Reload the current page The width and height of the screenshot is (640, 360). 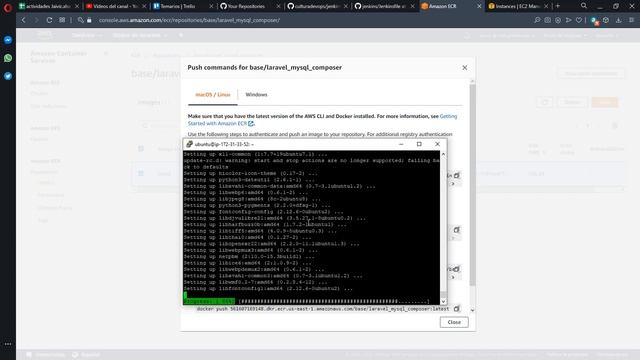coord(49,20)
